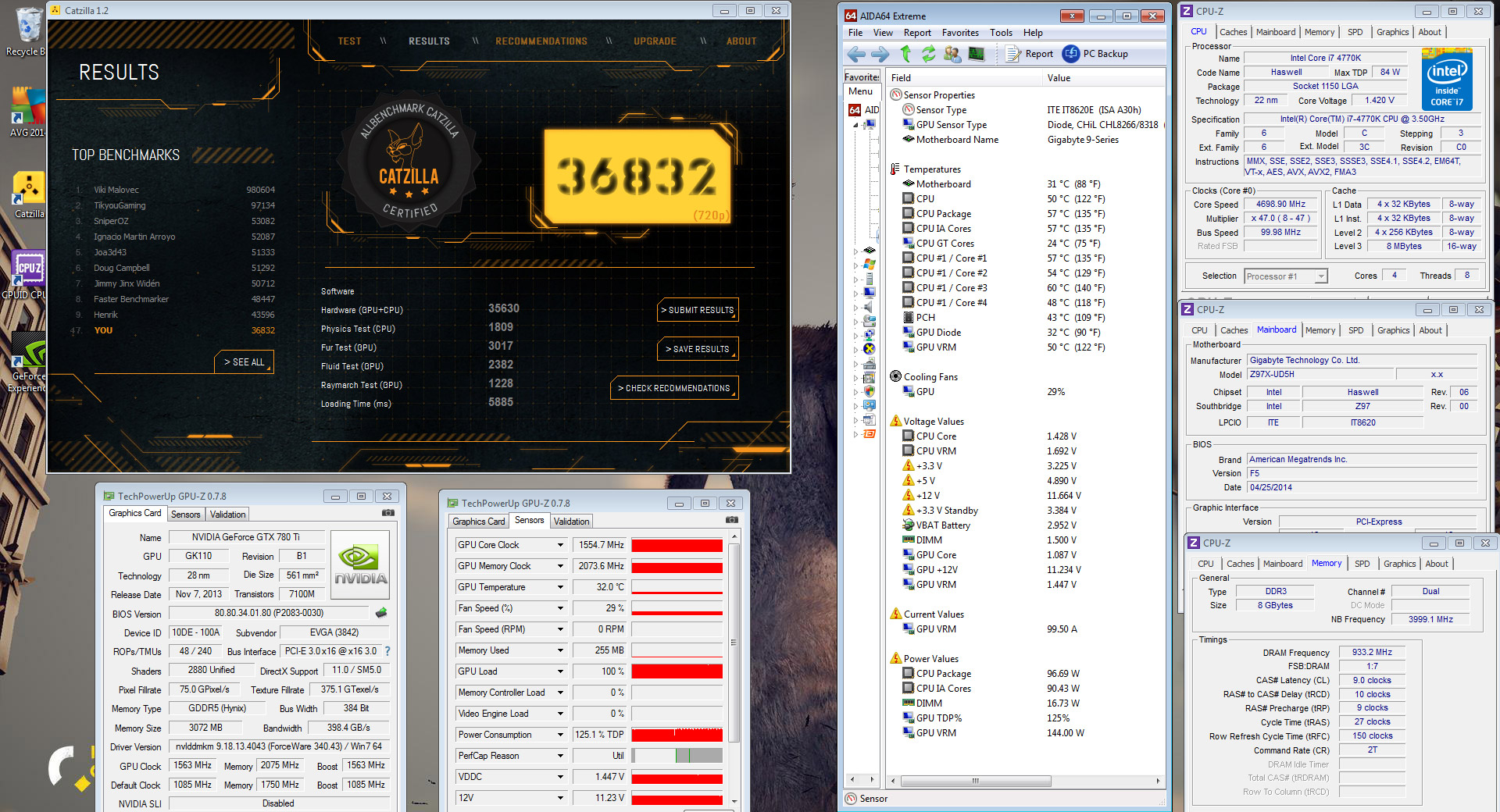This screenshot has height=812, width=1500.
Task: Go back using AIDA64's blue left arrow
Action: pyautogui.click(x=856, y=54)
